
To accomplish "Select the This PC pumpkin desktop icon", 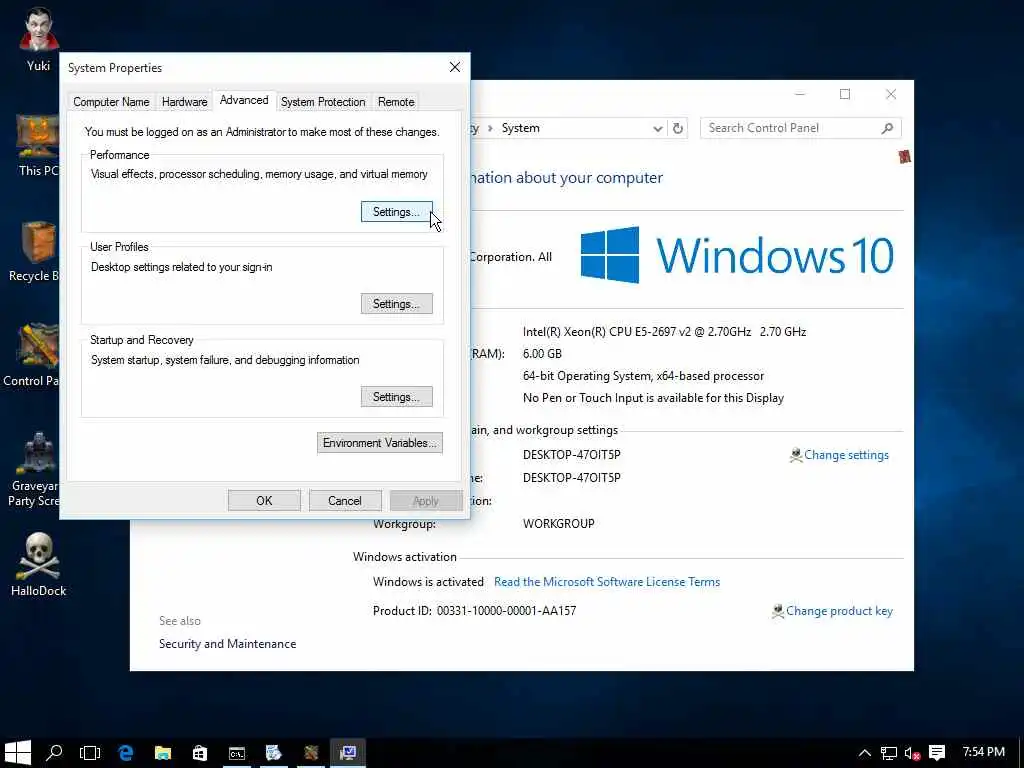I will click(38, 145).
